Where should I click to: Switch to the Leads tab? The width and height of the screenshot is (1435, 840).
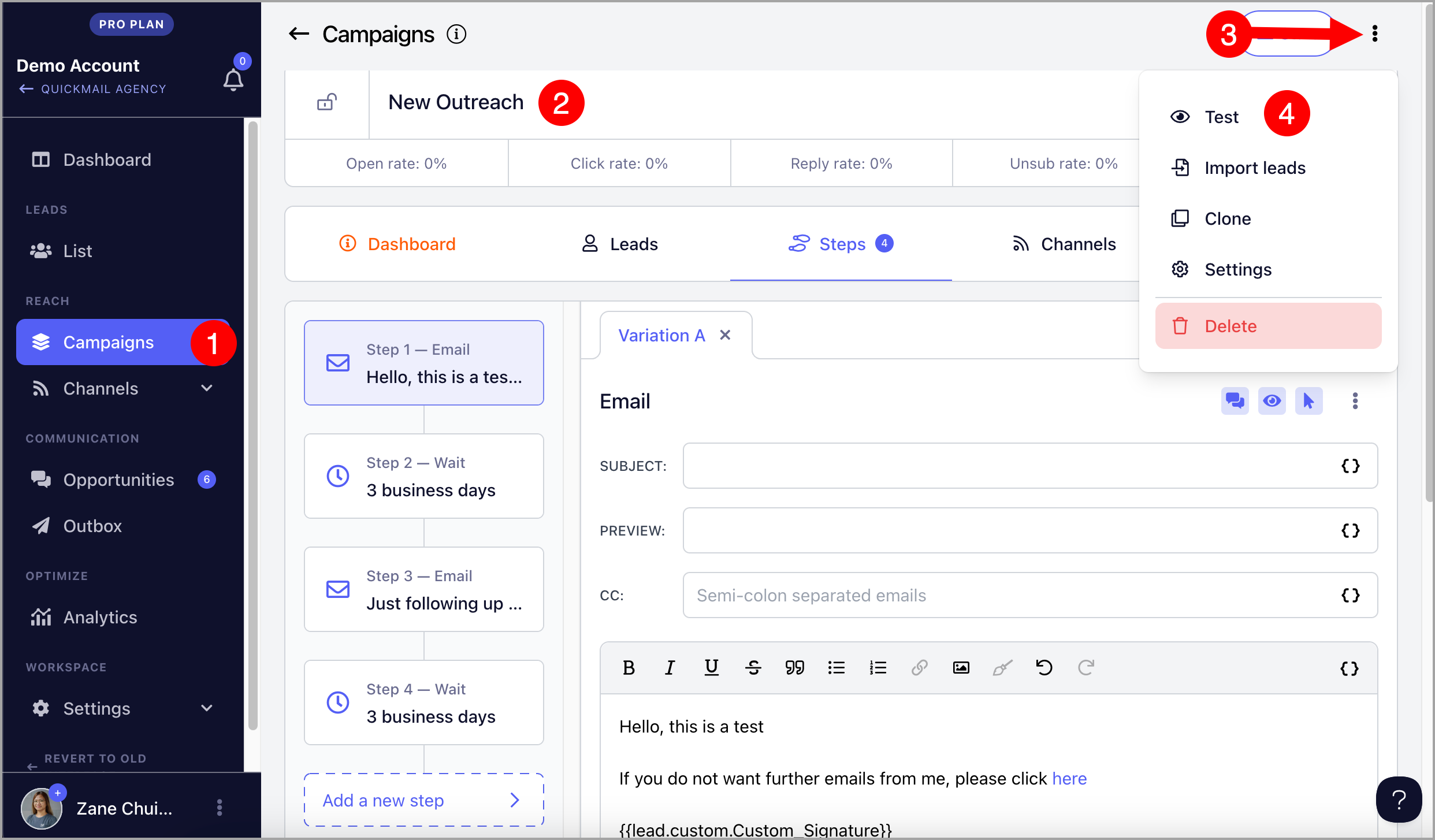coord(619,244)
